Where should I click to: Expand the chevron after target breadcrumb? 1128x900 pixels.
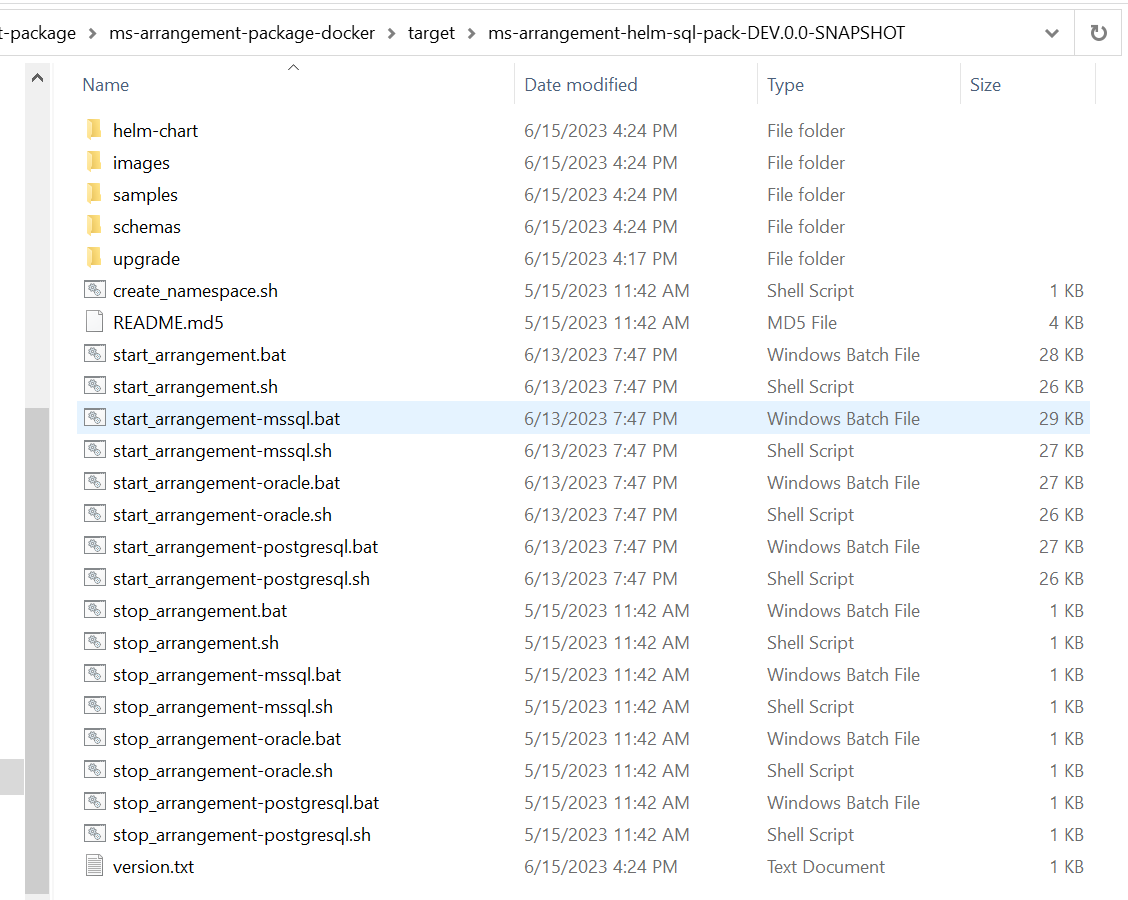[472, 33]
